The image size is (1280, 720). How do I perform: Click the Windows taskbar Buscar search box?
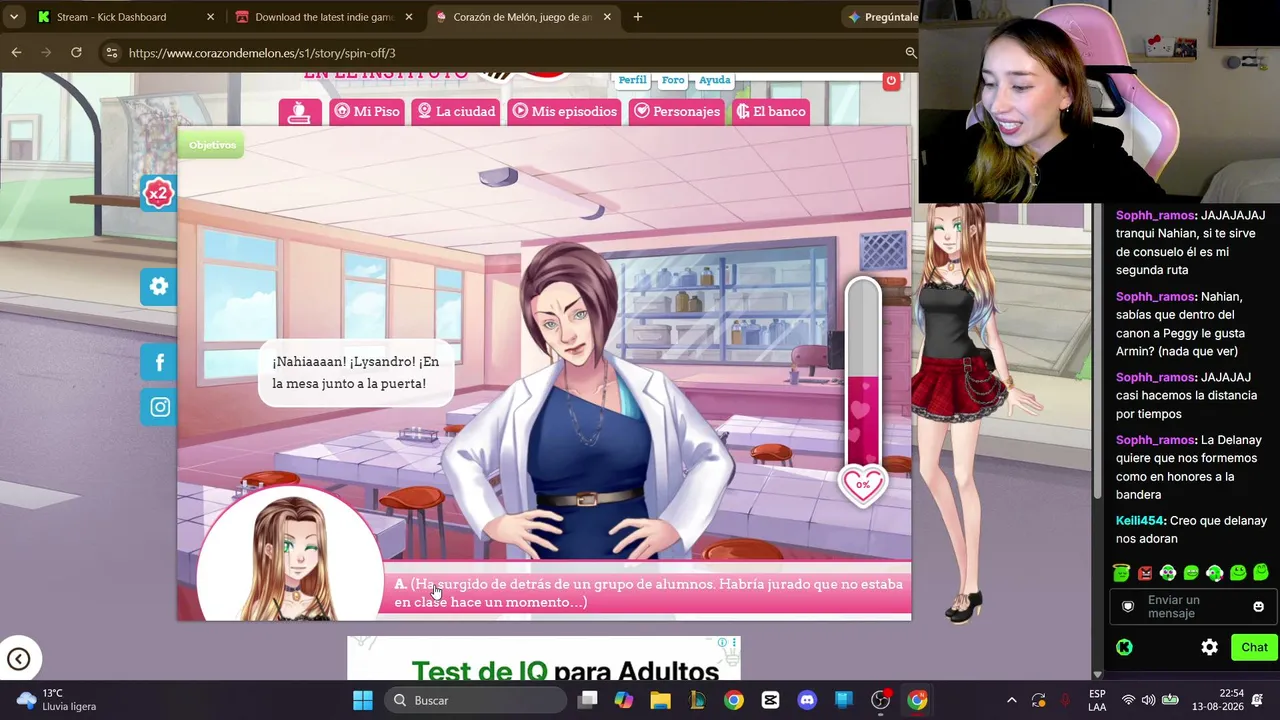coord(473,700)
